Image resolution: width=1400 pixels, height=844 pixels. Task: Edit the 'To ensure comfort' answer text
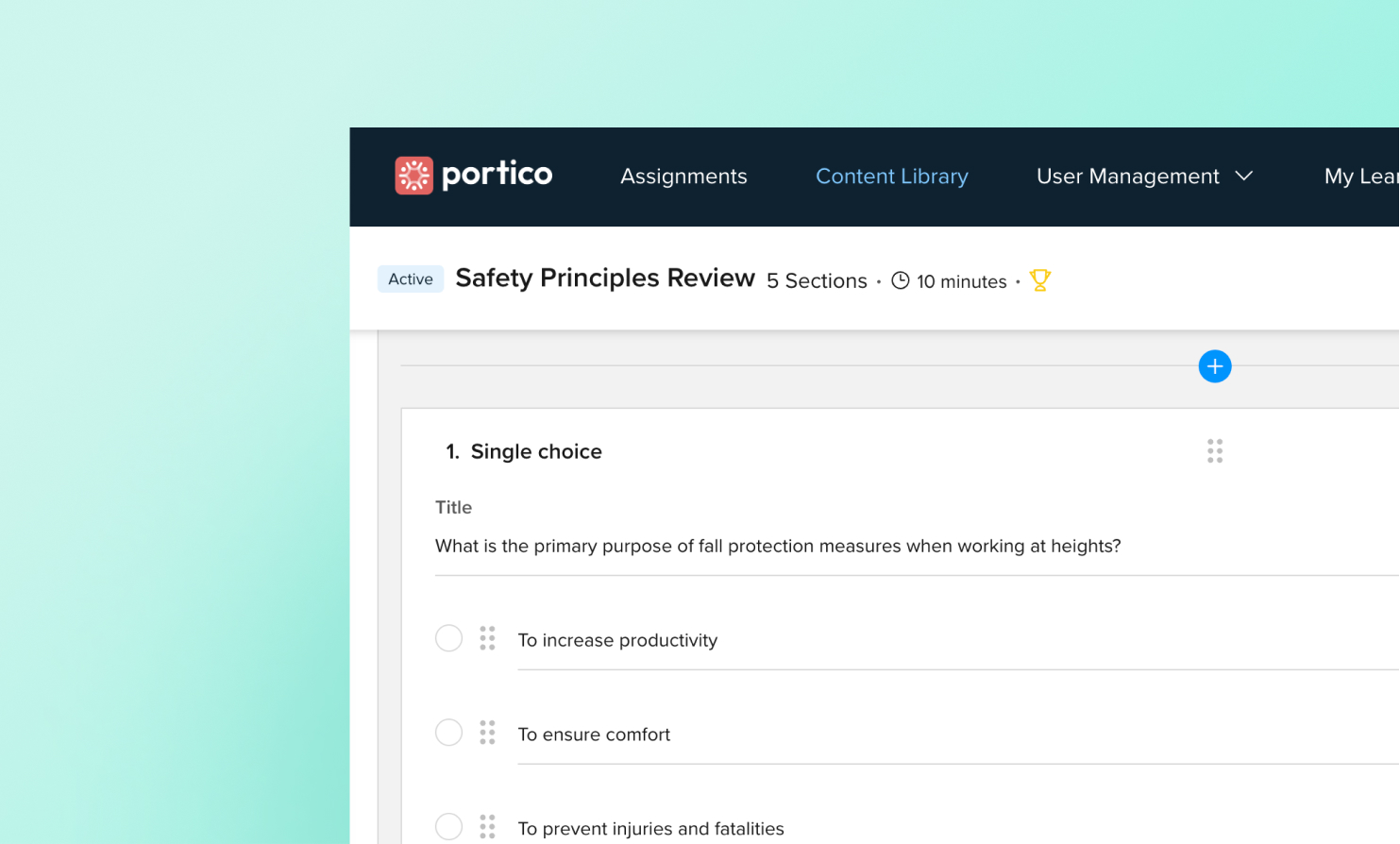pos(958,735)
